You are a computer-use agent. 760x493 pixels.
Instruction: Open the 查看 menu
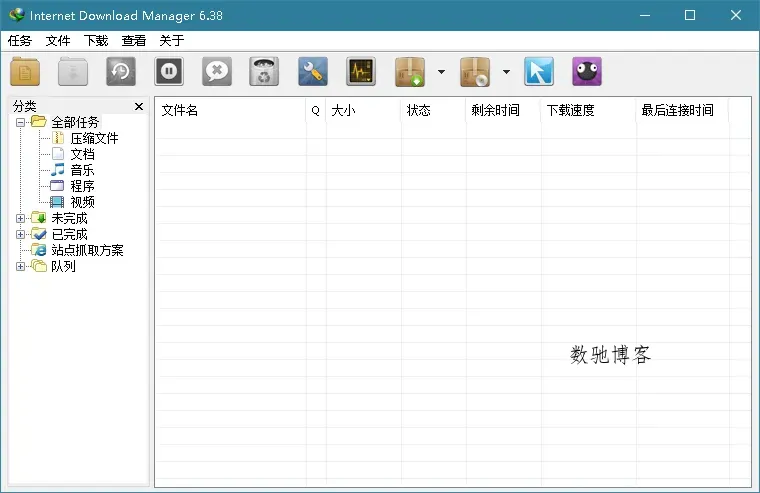(x=134, y=41)
